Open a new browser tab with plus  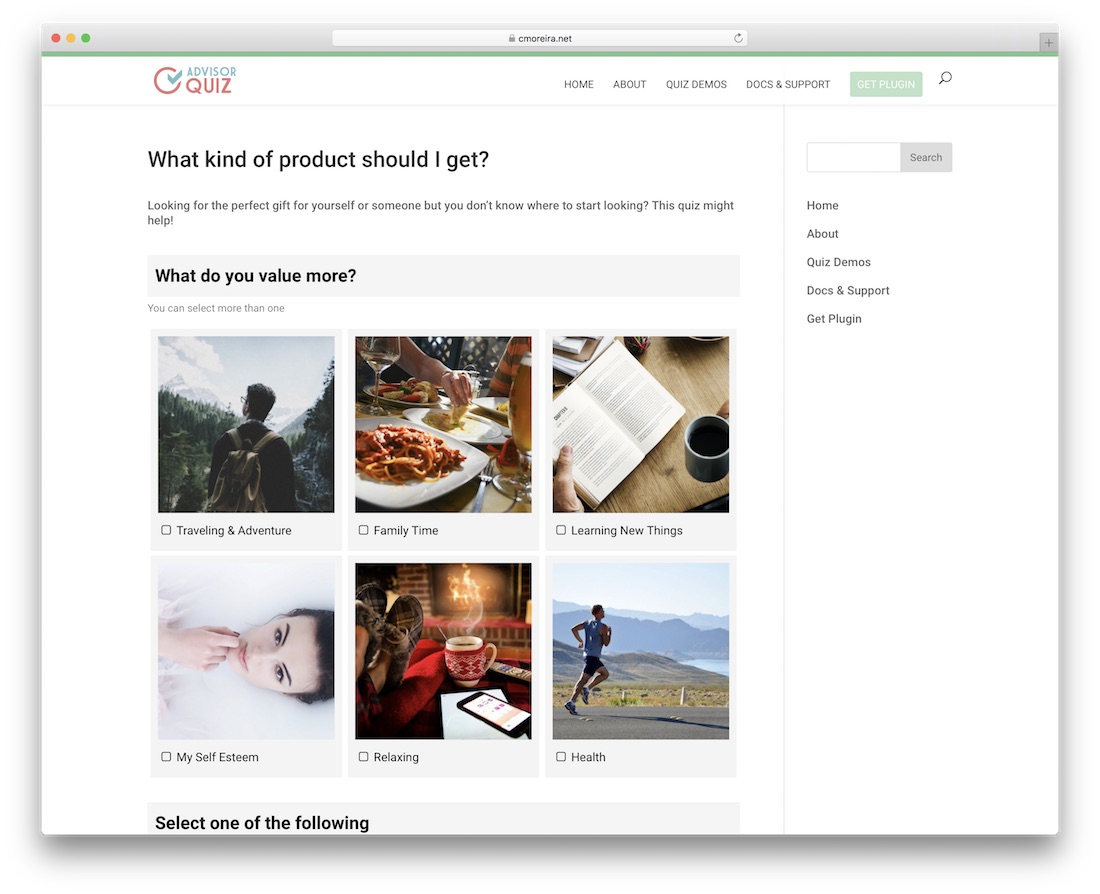pyautogui.click(x=1048, y=43)
